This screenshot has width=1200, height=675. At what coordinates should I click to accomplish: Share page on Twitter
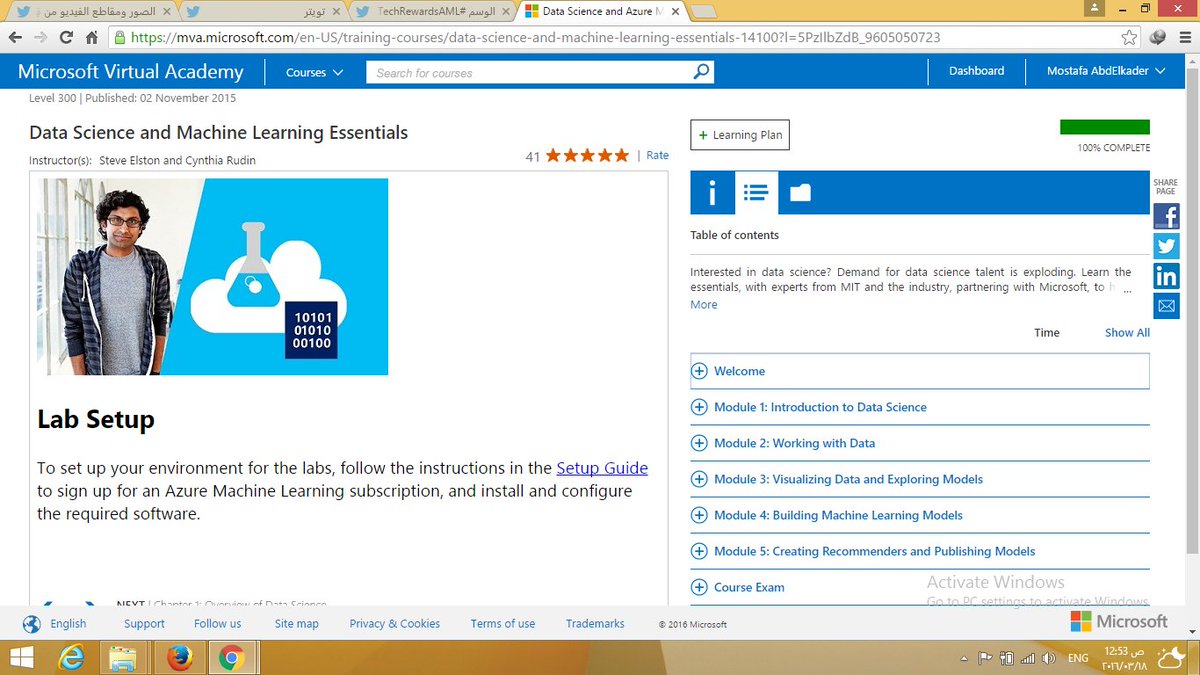click(x=1166, y=246)
